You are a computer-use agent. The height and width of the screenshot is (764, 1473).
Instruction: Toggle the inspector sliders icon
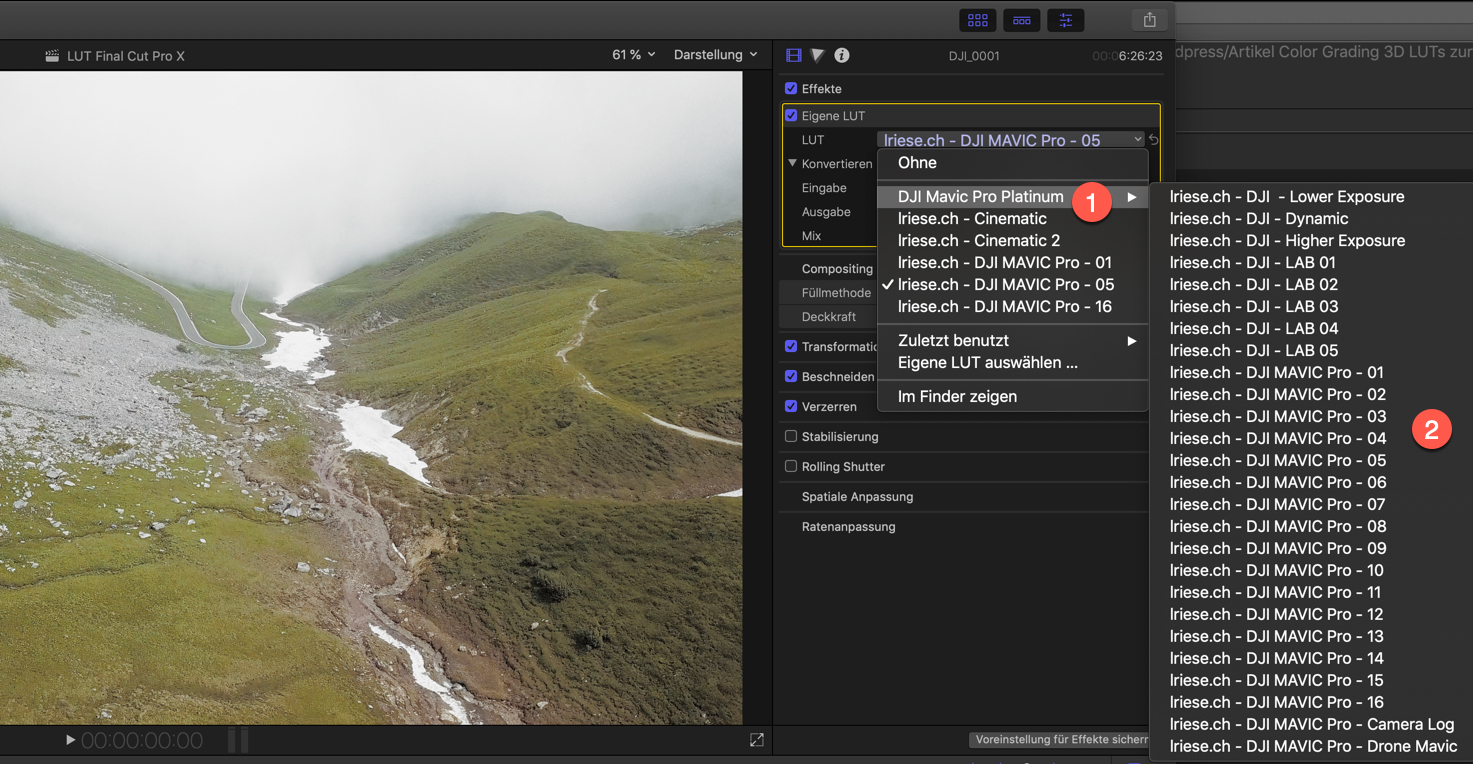click(x=1066, y=20)
